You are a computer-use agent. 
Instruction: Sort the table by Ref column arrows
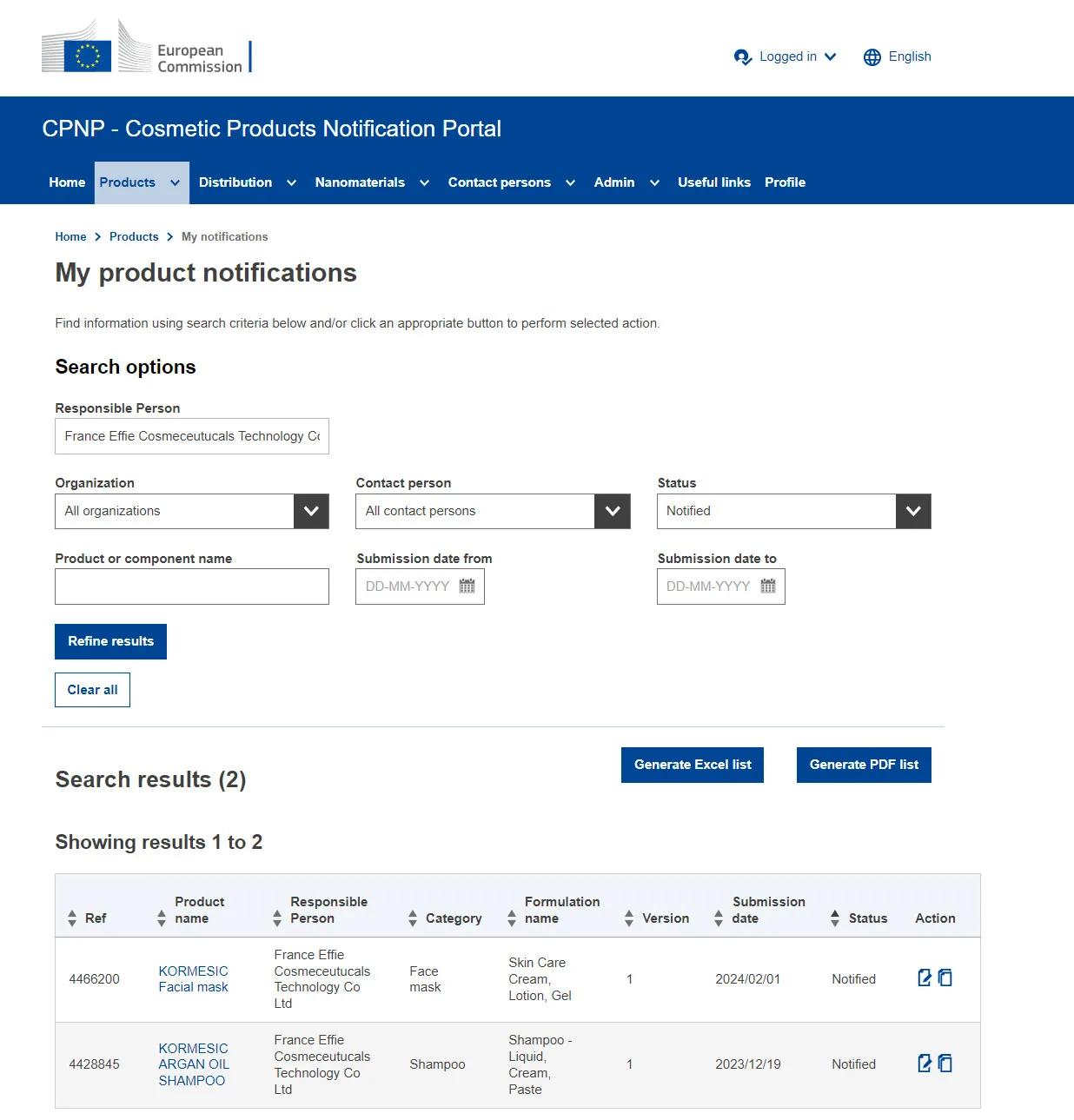[x=72, y=918]
